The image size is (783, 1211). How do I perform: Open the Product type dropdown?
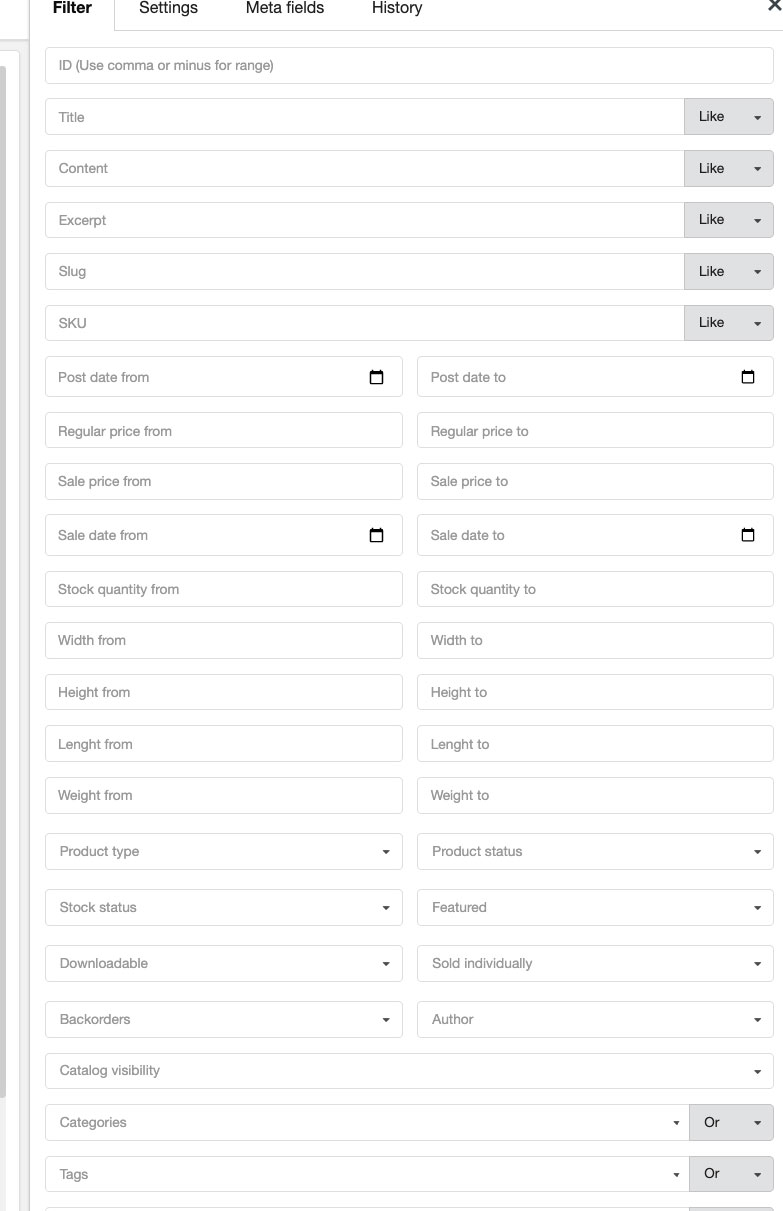[x=388, y=851]
